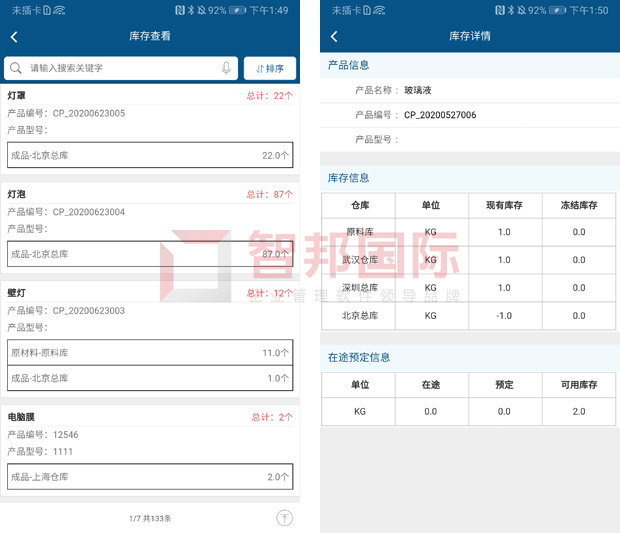Click the 预定 column header

point(504,385)
